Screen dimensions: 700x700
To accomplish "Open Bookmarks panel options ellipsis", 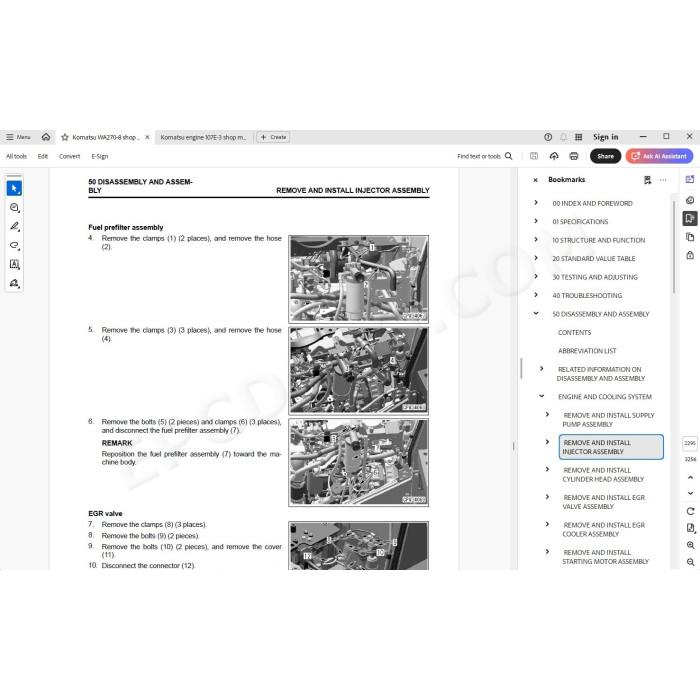I will tap(663, 180).
